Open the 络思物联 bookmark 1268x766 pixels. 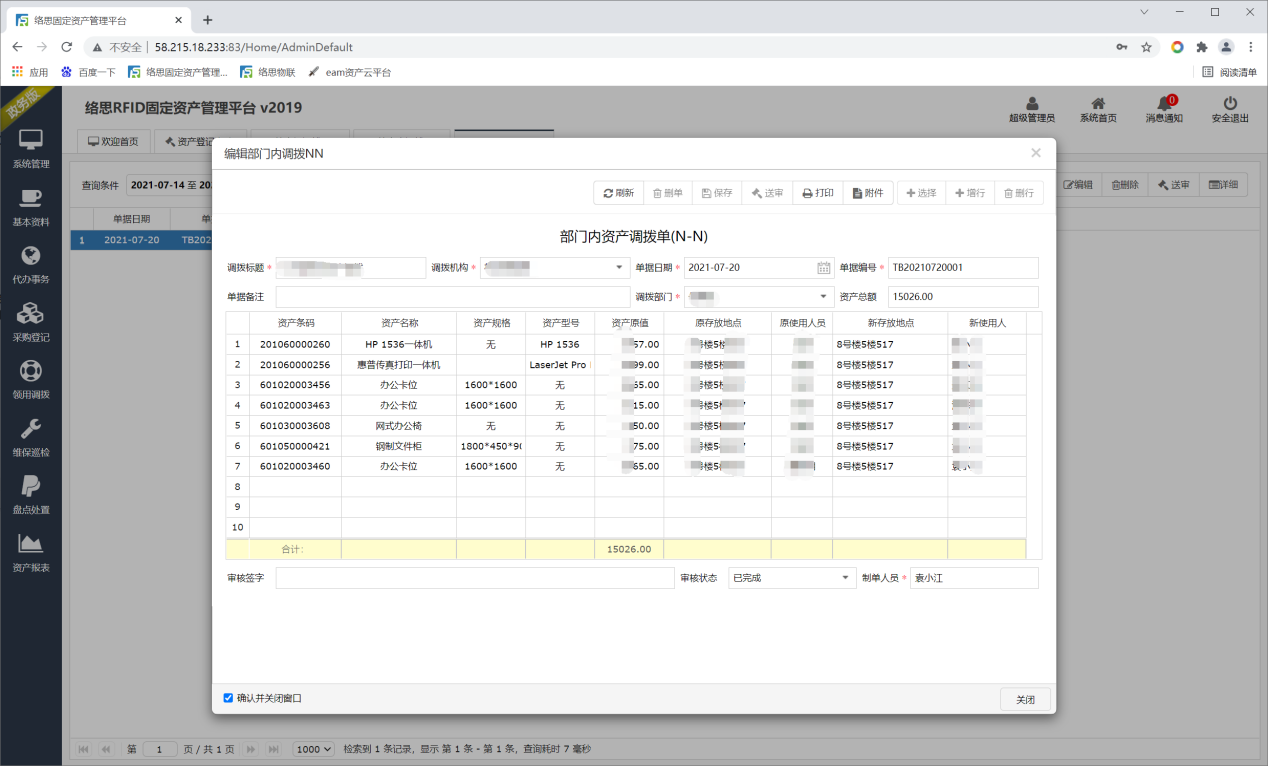(x=268, y=72)
